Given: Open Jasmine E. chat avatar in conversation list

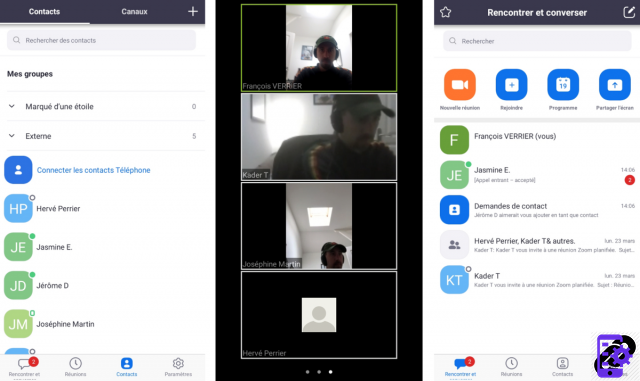Looking at the screenshot, I should [x=454, y=175].
